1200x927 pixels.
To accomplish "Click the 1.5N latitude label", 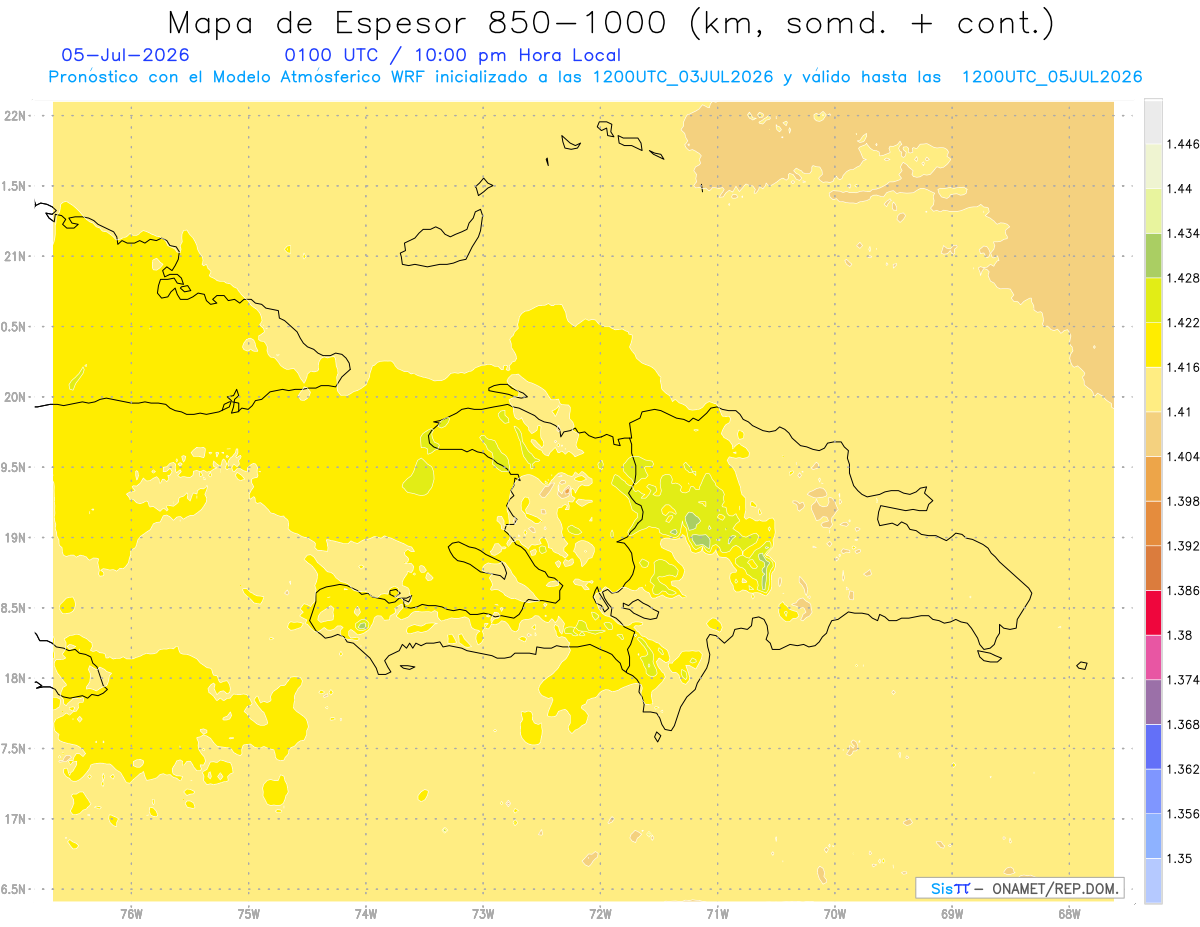I will point(15,186).
